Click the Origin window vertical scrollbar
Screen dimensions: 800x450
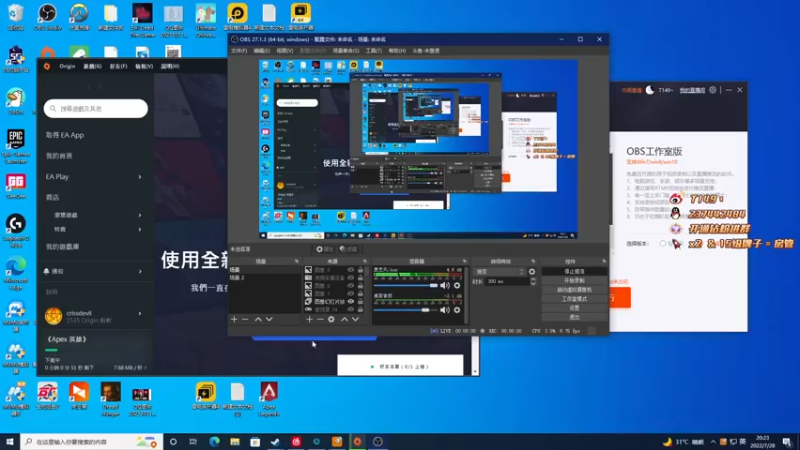pyautogui.click(x=475, y=356)
